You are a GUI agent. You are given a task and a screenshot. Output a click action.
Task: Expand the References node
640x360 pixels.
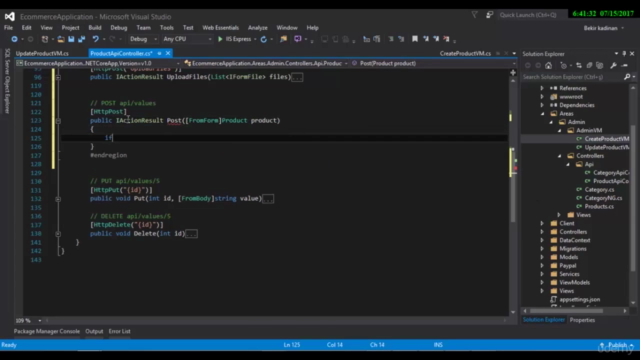[542, 88]
